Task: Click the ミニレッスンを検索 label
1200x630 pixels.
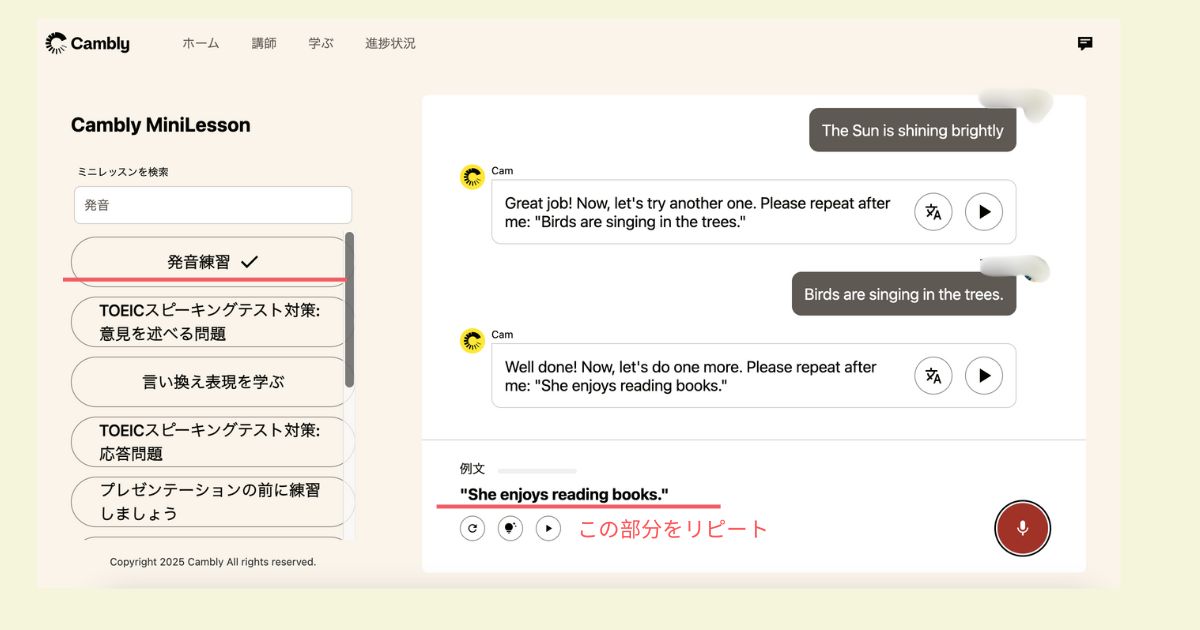Action: pyautogui.click(x=122, y=172)
